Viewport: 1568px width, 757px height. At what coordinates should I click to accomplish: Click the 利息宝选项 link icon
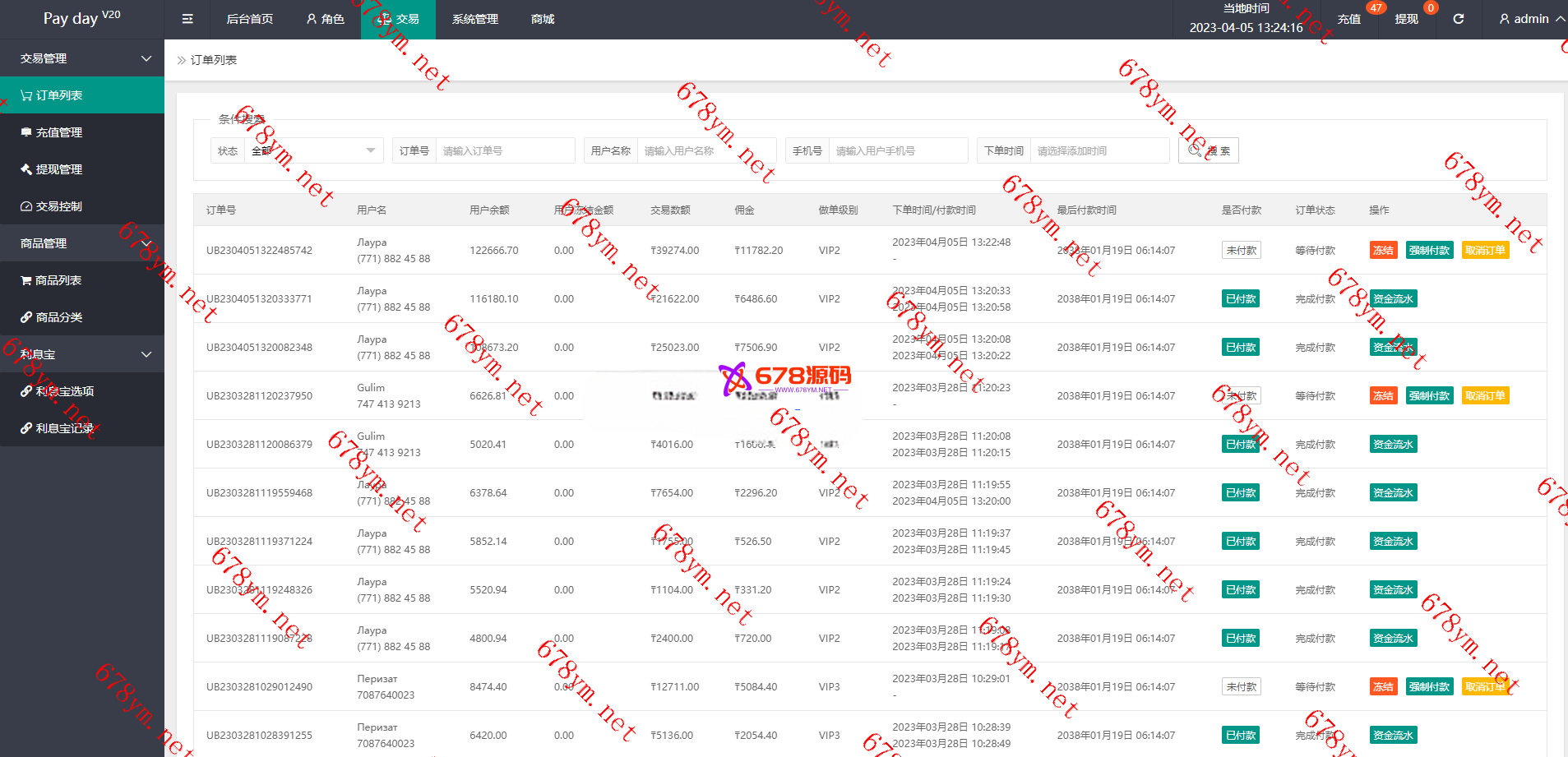(x=26, y=391)
